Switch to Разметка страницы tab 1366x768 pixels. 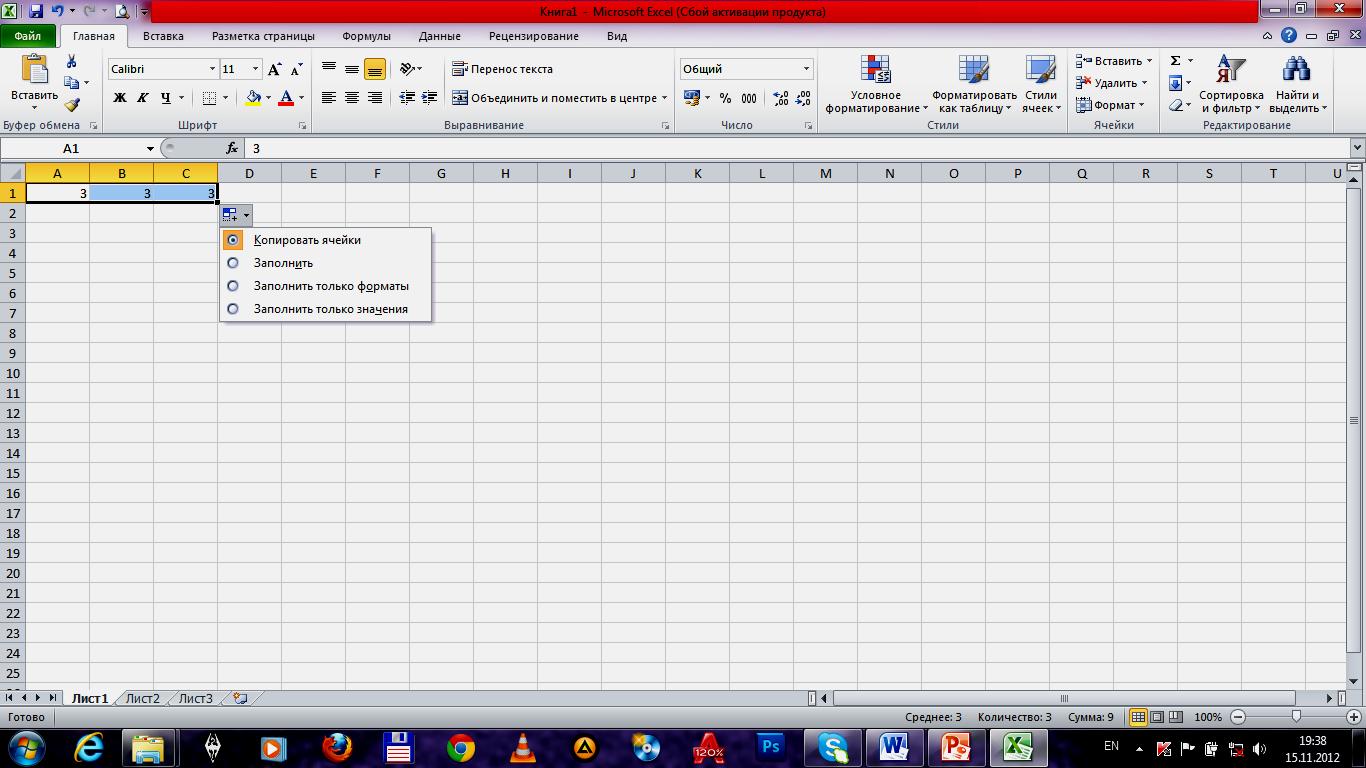pyautogui.click(x=263, y=36)
